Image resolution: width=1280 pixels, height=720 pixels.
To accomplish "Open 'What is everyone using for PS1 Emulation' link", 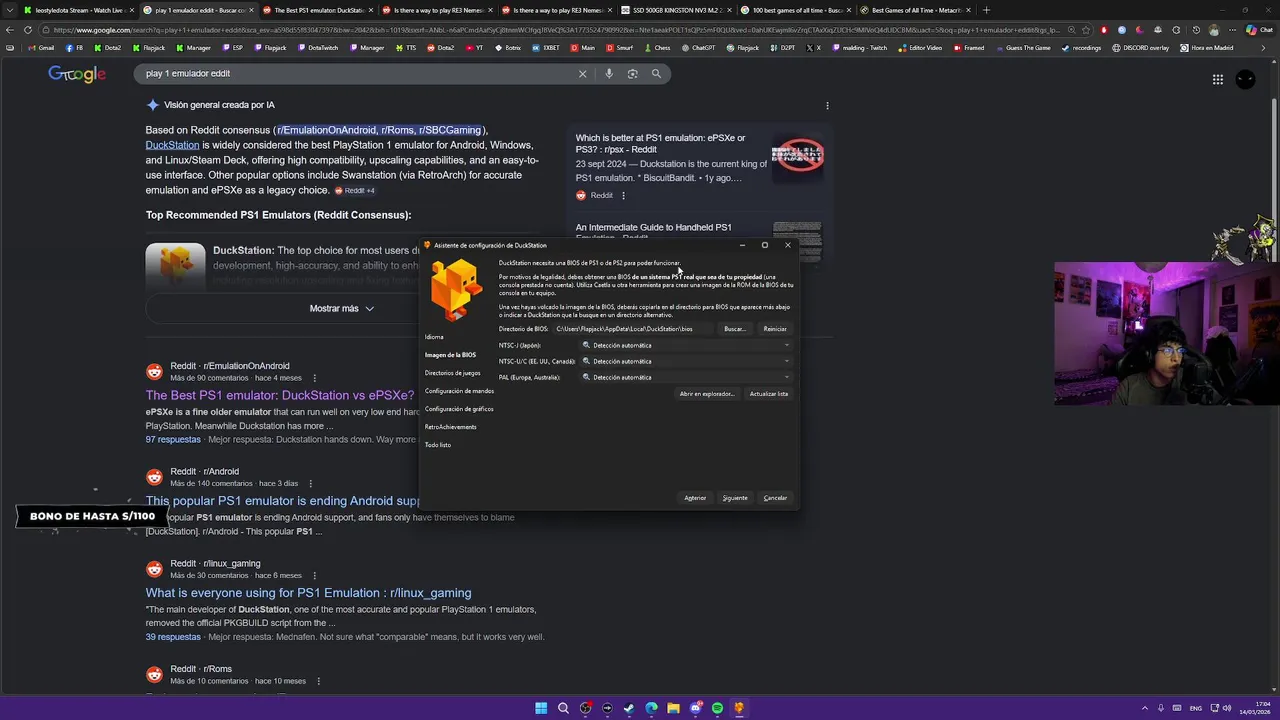I will (308, 593).
